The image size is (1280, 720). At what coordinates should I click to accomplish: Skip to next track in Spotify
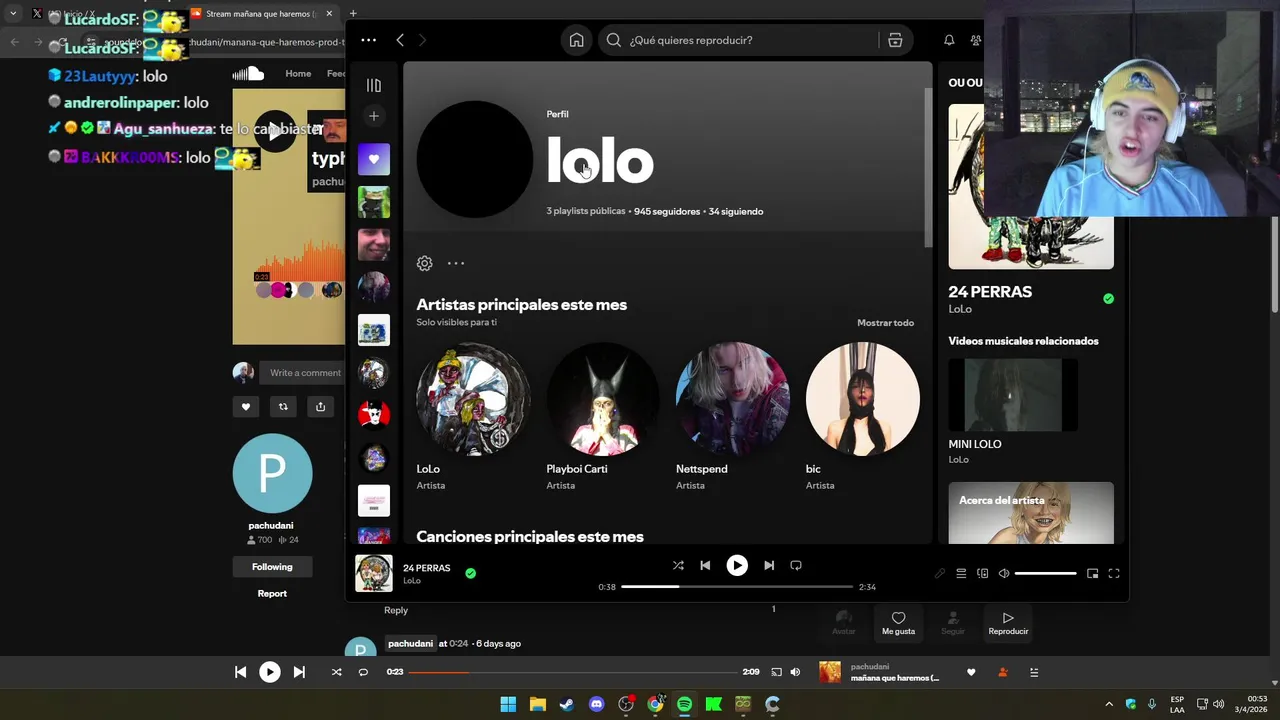click(x=769, y=565)
